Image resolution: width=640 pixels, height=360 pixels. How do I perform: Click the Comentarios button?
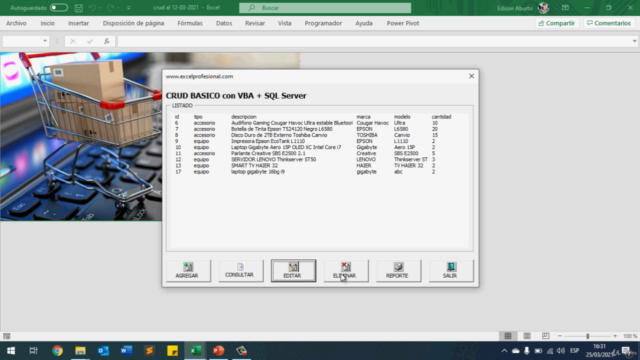(x=609, y=23)
